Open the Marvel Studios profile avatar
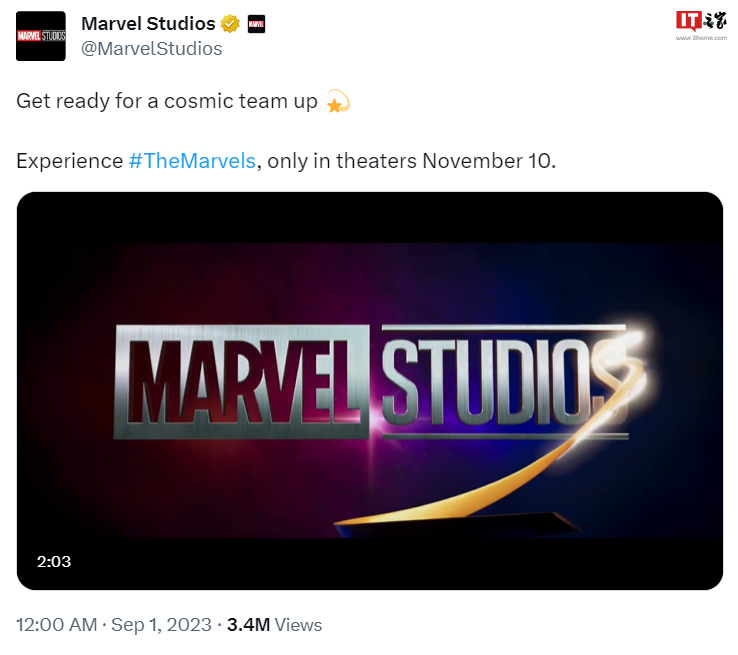 [41, 36]
